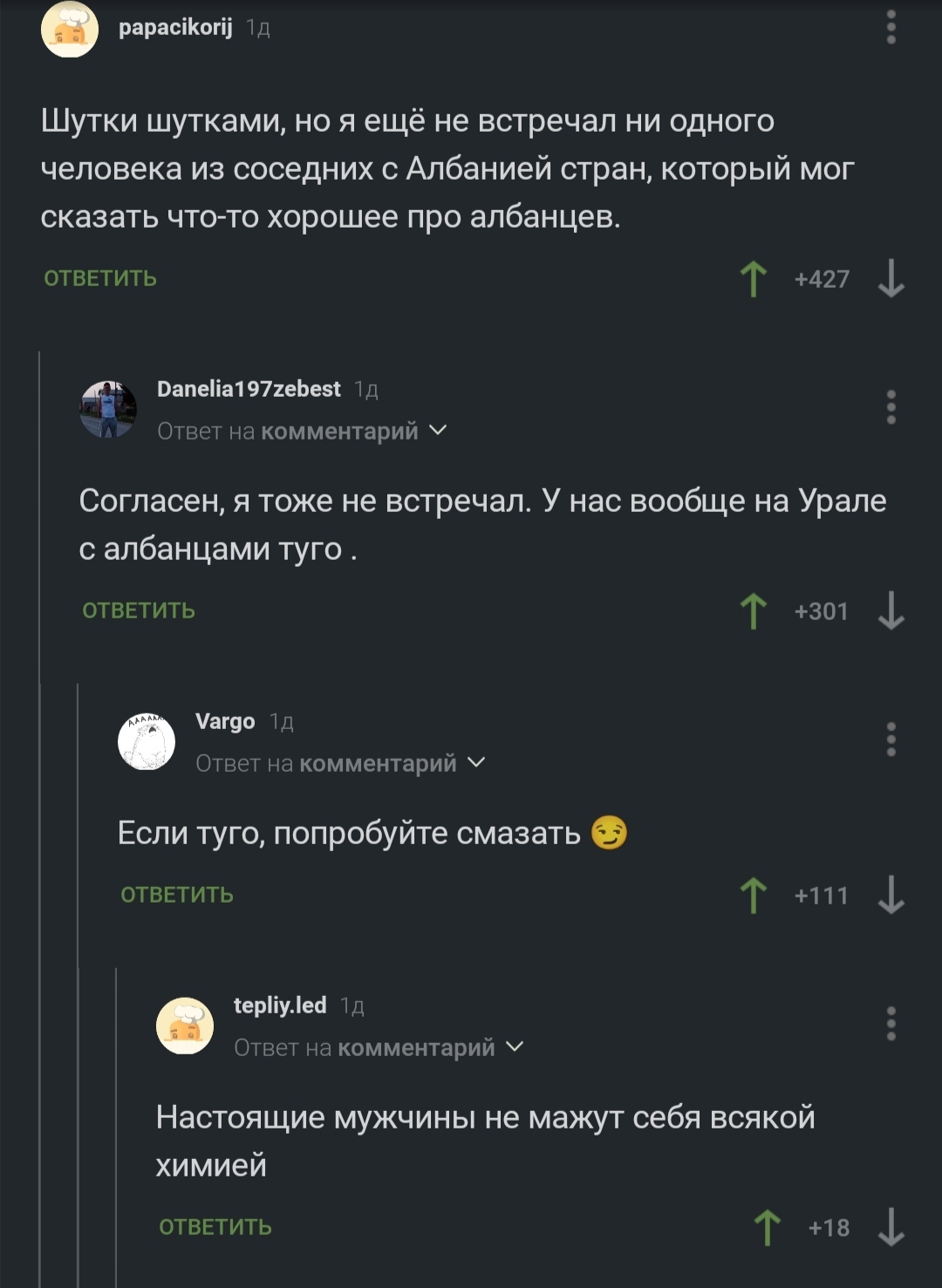Reply to Vargo's comment
The width and height of the screenshot is (942, 1288).
pos(177,896)
